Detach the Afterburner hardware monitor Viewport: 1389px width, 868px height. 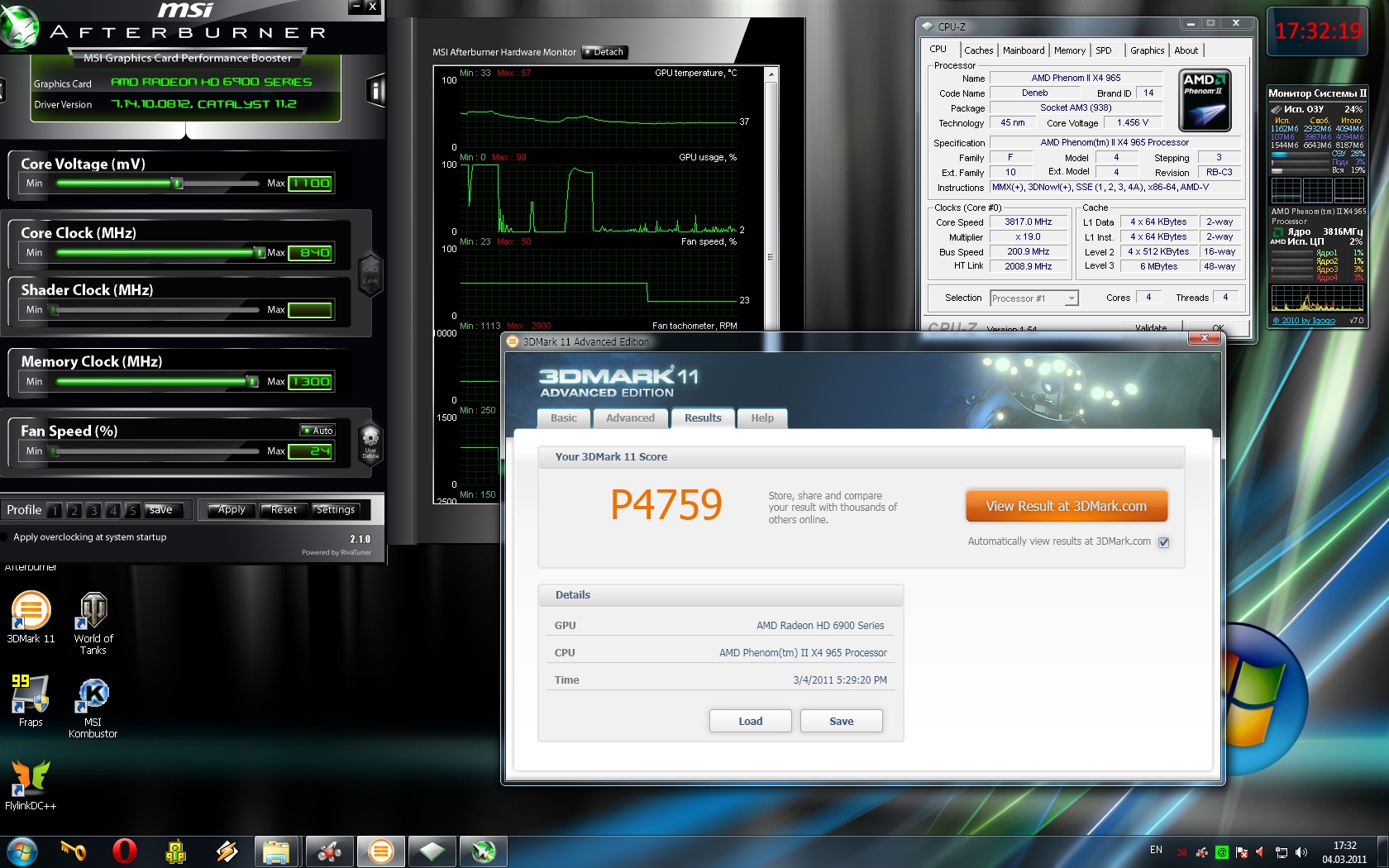(x=605, y=52)
